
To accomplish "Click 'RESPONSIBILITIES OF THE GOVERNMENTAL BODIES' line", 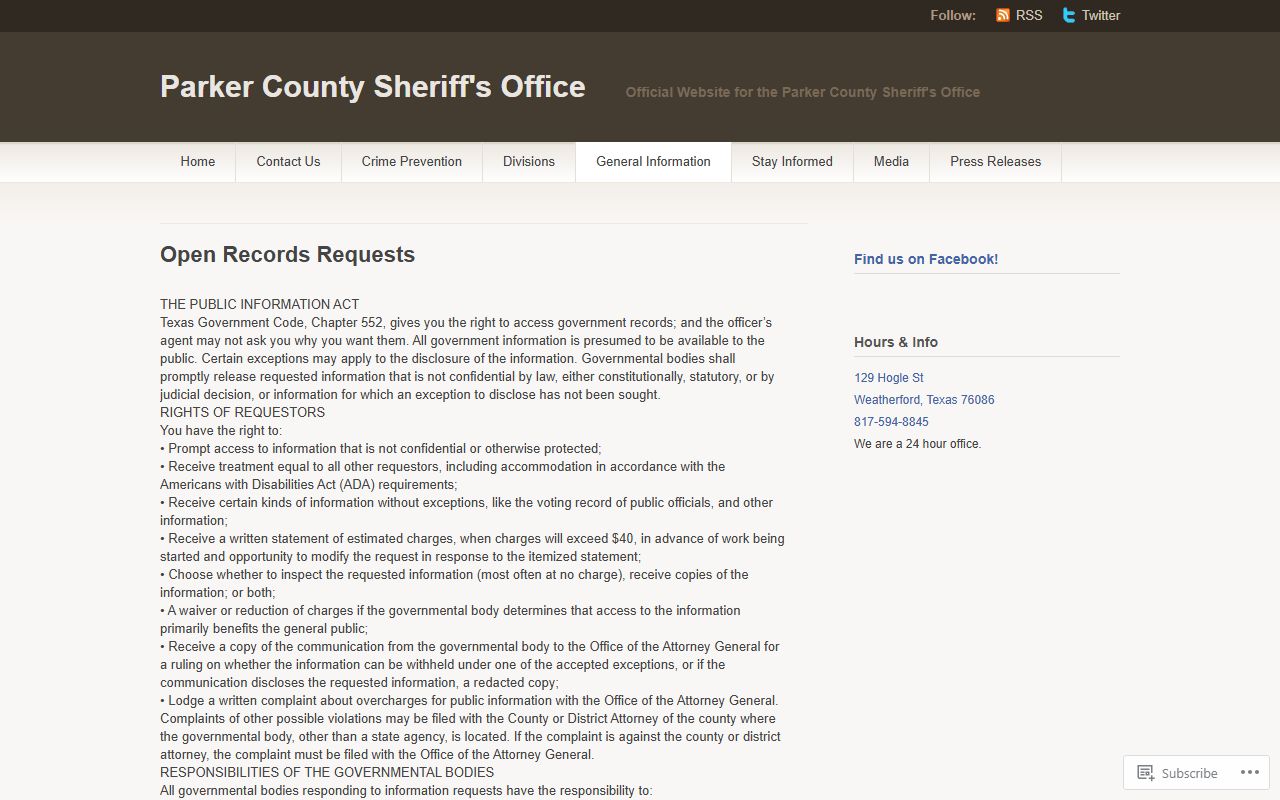I will coord(327,773).
